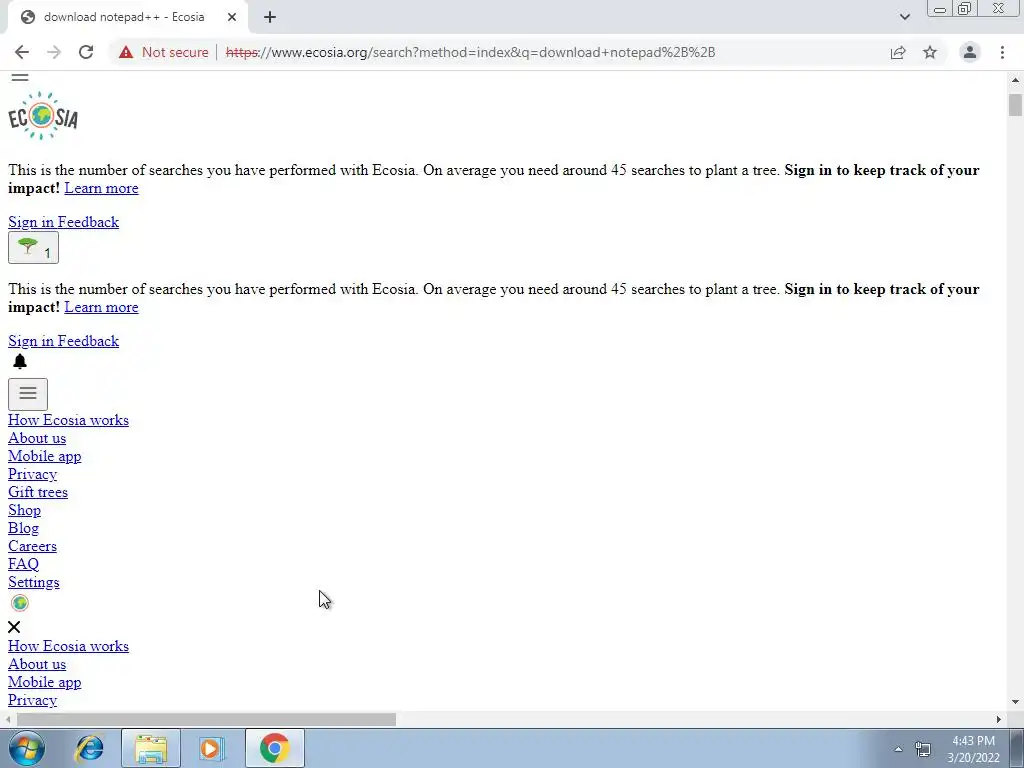Open a new tab with plus button
Screen dimensions: 1024x768
point(270,17)
